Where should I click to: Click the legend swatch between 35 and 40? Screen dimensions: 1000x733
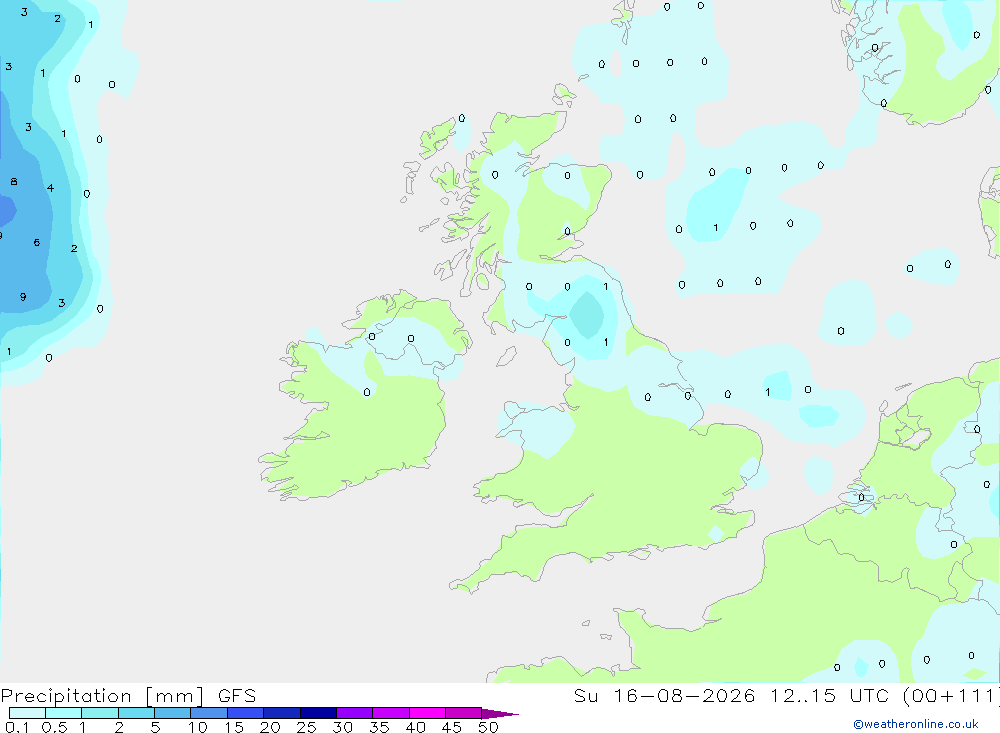391,713
